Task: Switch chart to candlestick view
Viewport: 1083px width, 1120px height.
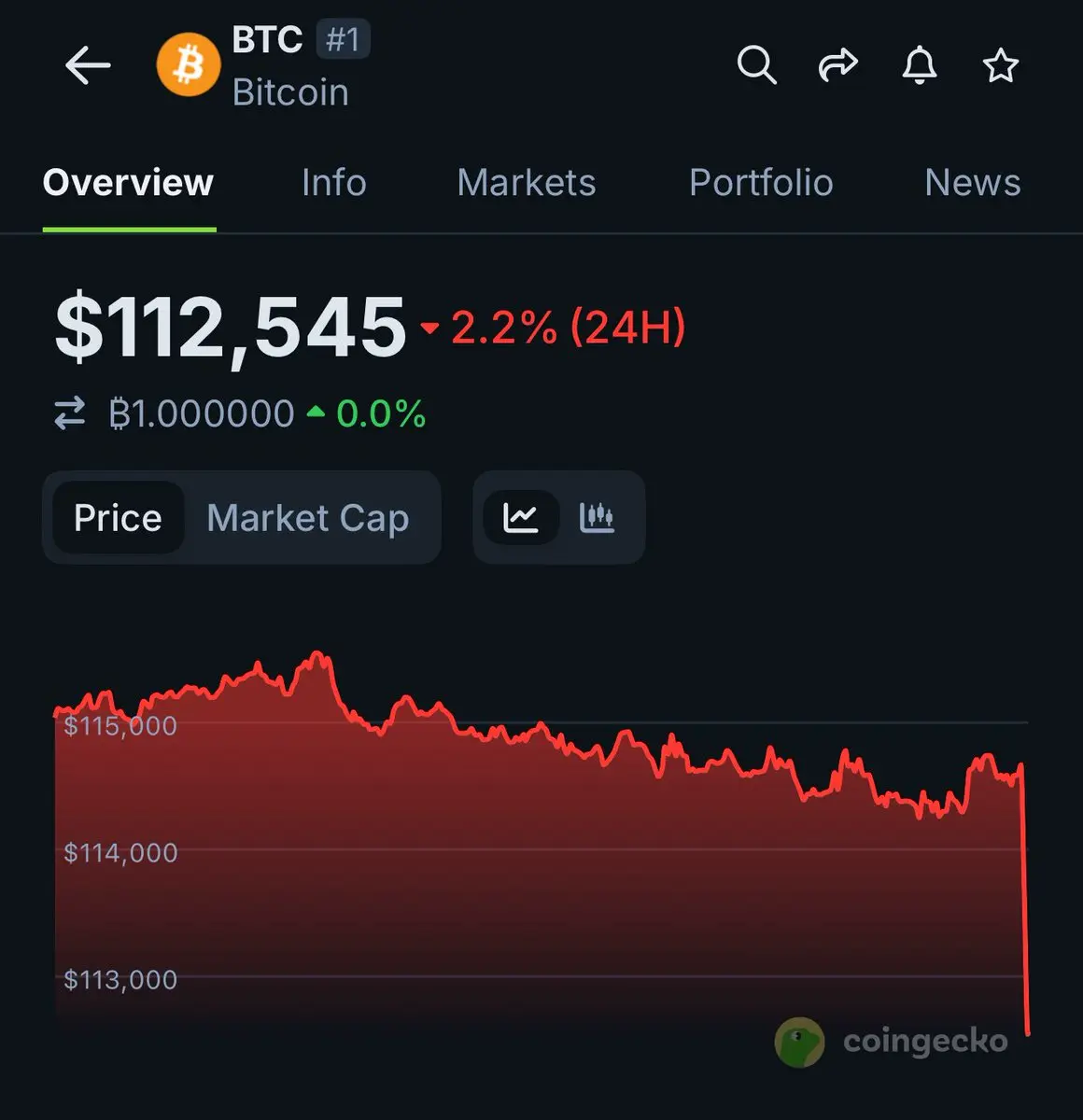Action: (597, 517)
